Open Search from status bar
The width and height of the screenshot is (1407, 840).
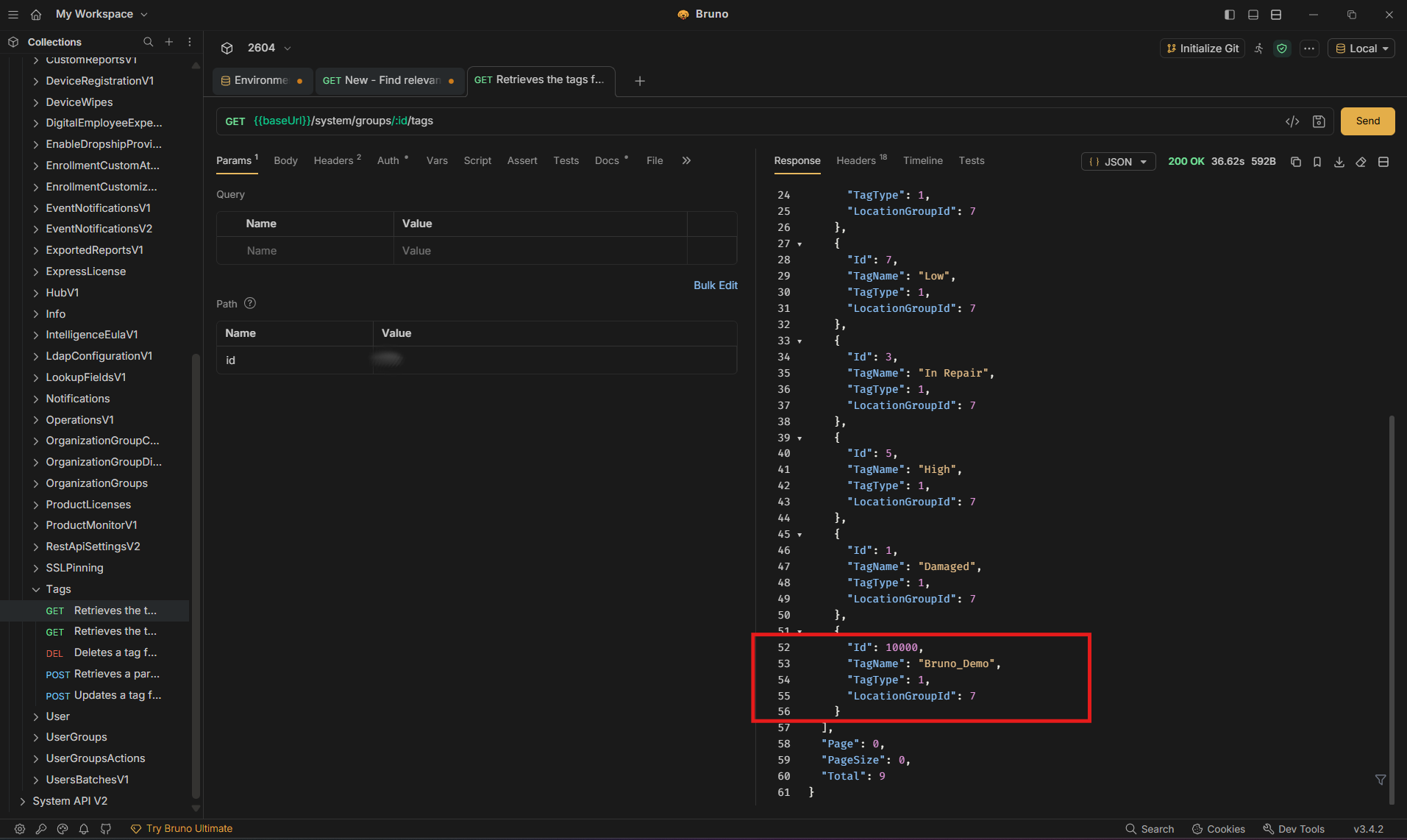[x=1150, y=829]
